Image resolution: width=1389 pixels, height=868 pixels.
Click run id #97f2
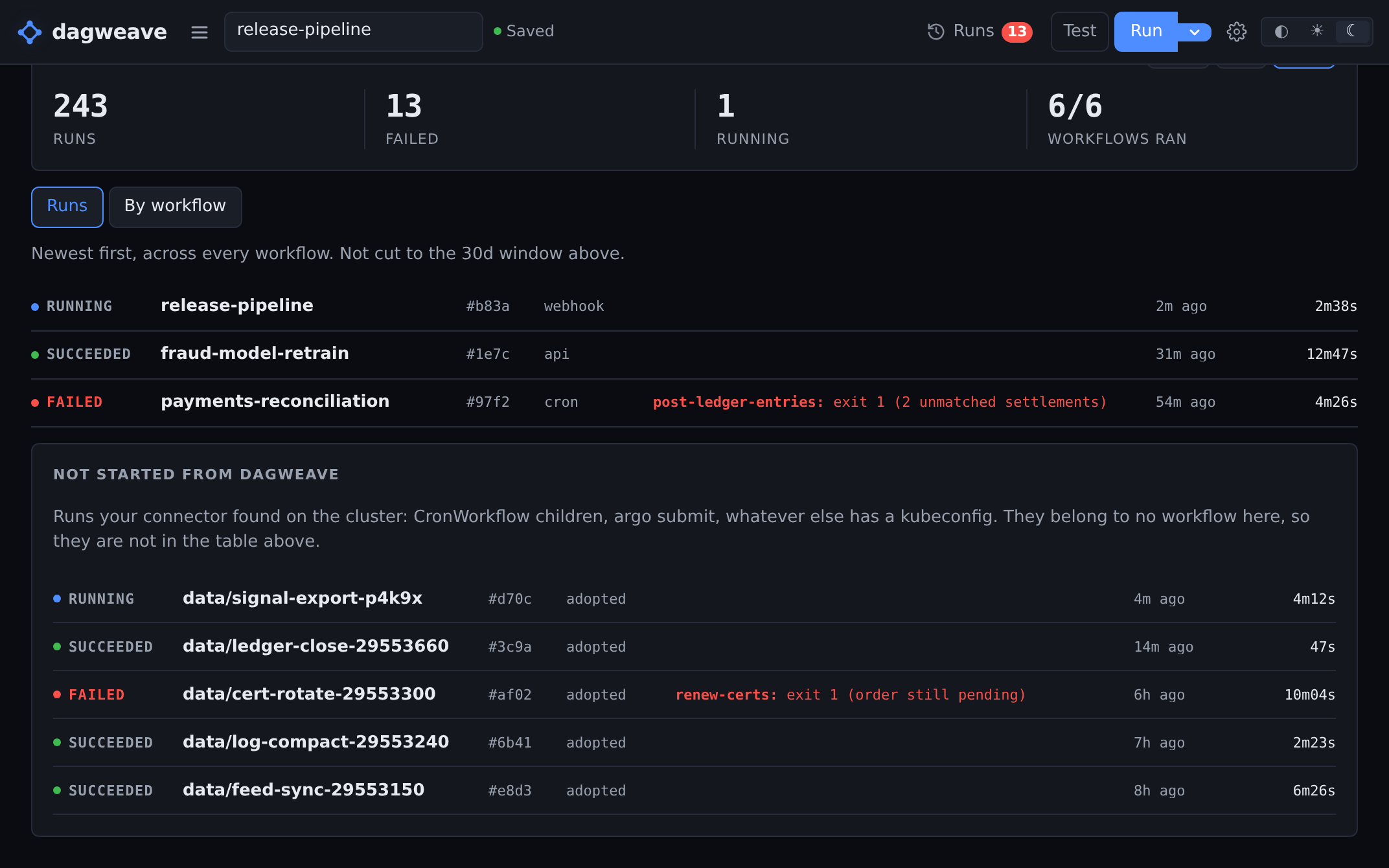pyautogui.click(x=488, y=402)
